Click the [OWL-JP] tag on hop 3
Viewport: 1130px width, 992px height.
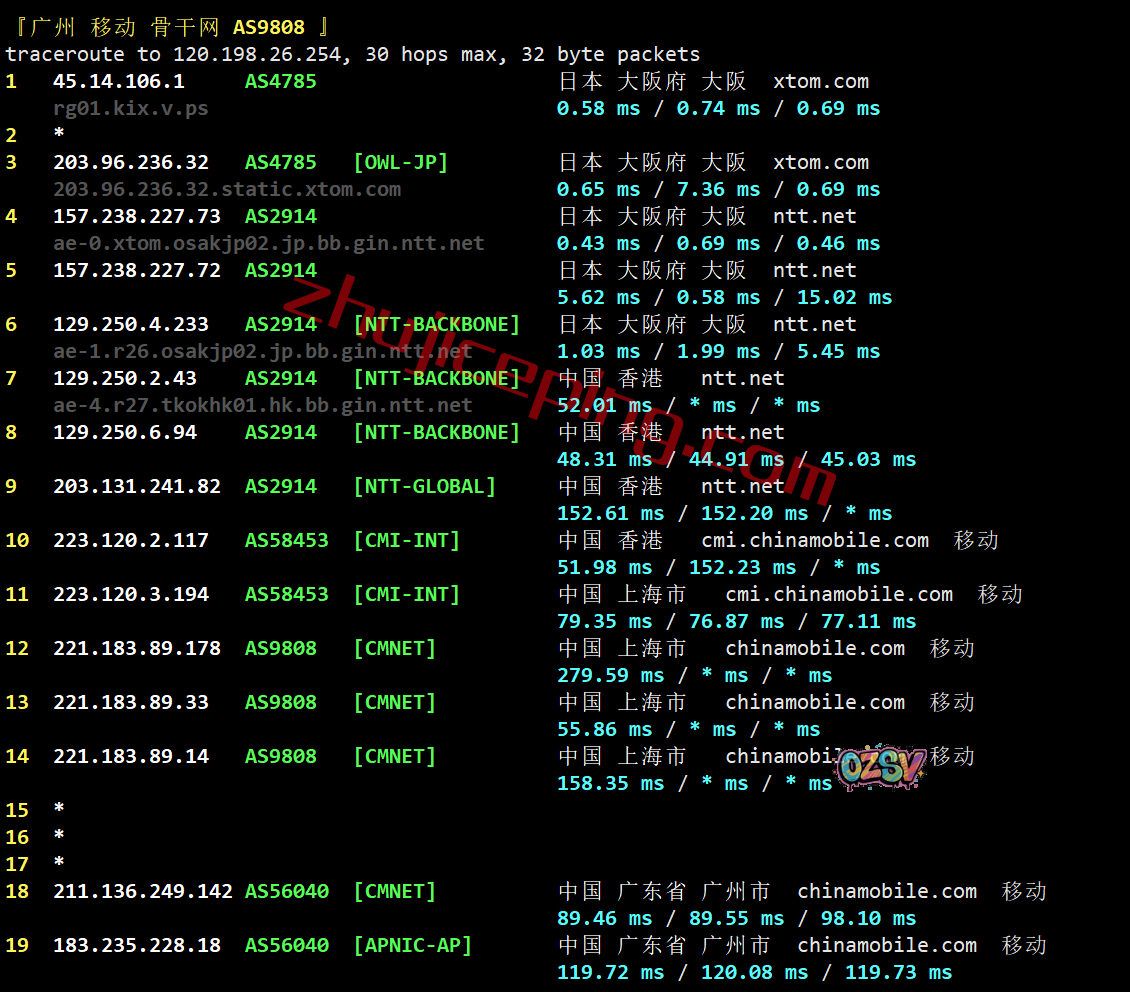400,162
